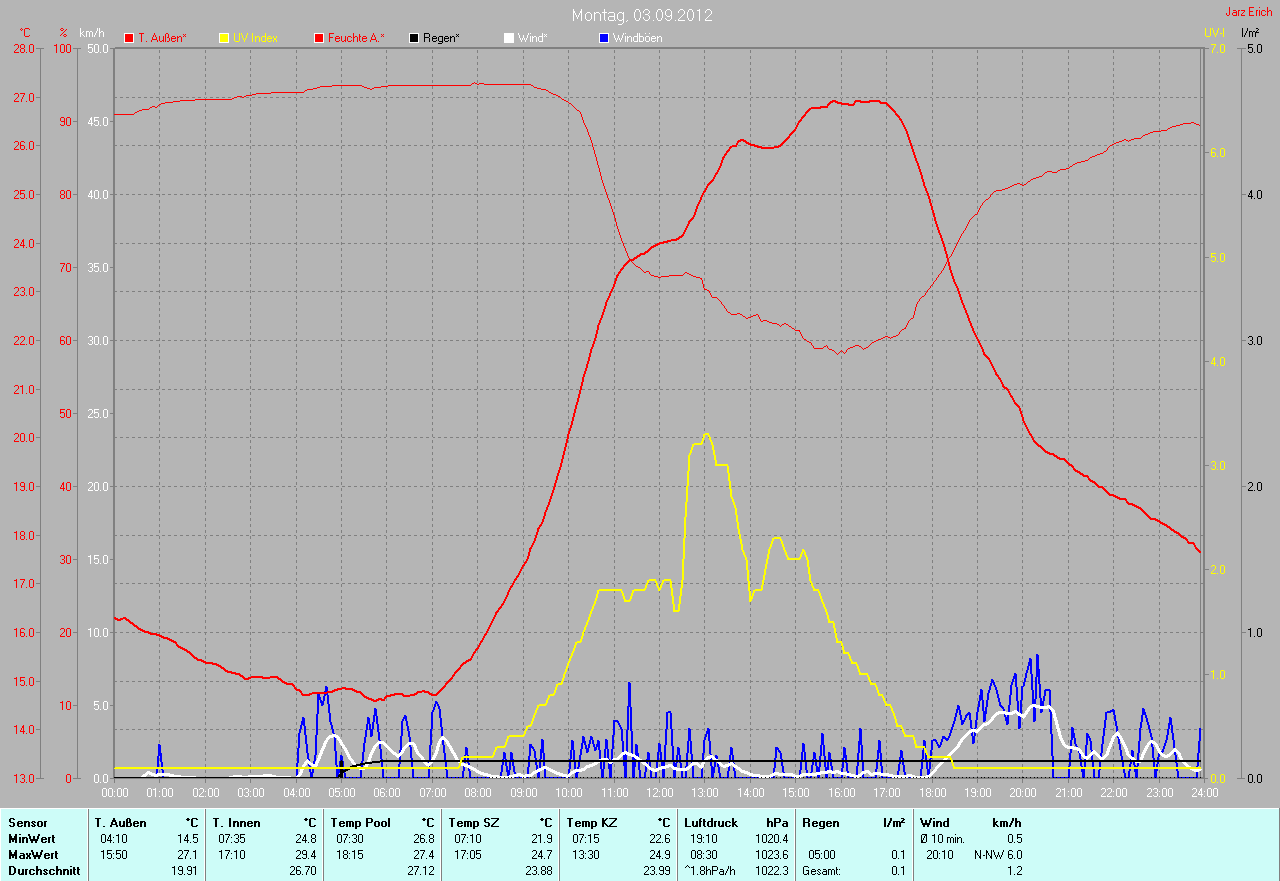Click the 18:15 time cell
Viewport: 1280px width, 881px height.
click(350, 855)
